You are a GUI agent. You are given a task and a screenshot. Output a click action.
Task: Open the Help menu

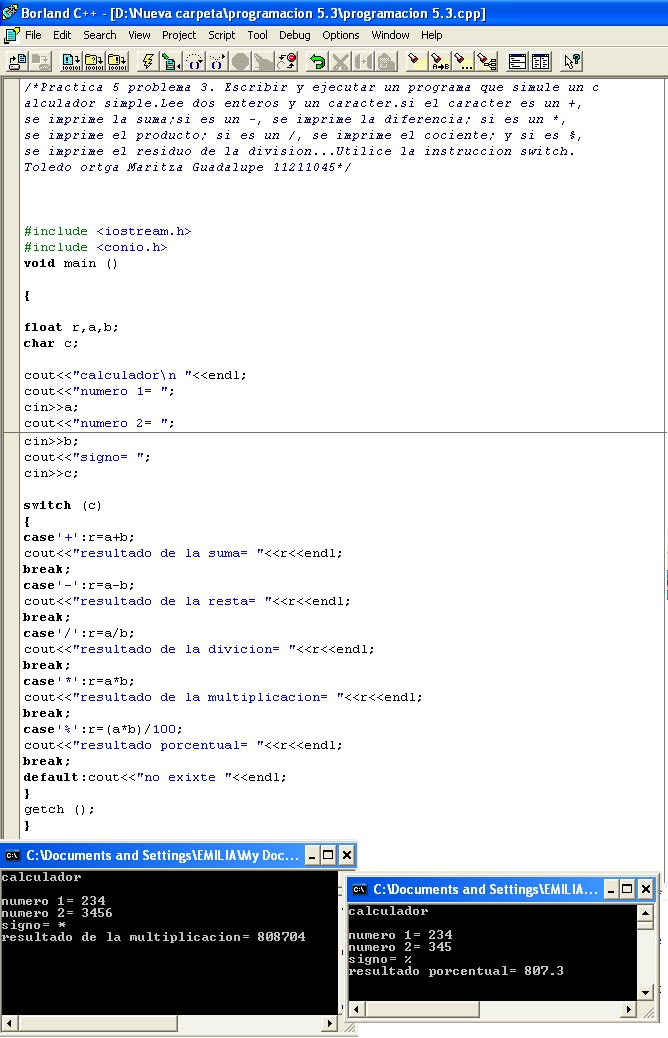click(x=432, y=35)
